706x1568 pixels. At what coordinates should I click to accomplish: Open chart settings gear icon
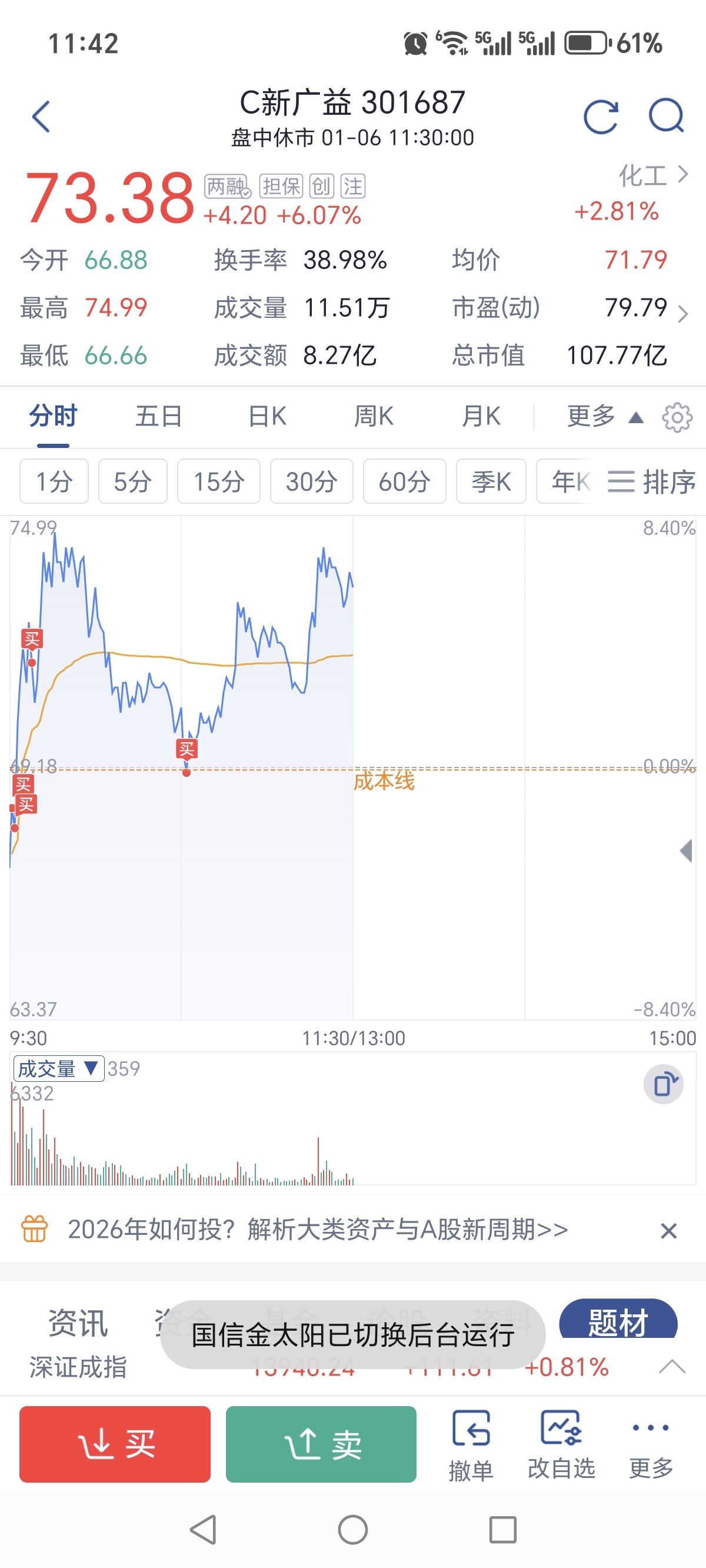click(x=677, y=417)
